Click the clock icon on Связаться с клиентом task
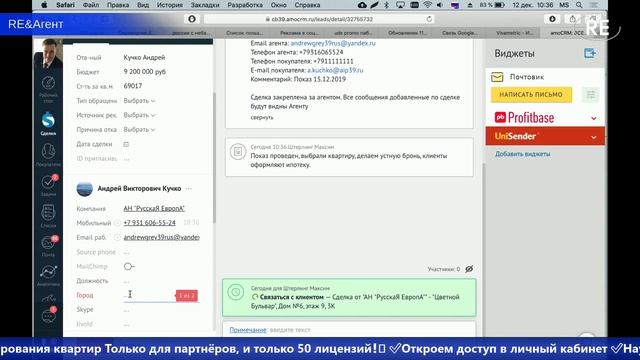The width and height of the screenshot is (640, 360). (x=236, y=292)
